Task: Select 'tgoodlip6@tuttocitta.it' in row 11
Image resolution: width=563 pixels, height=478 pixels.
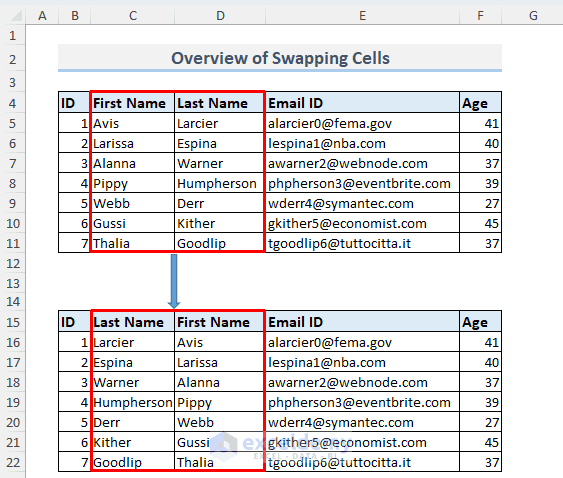Action: coord(362,243)
